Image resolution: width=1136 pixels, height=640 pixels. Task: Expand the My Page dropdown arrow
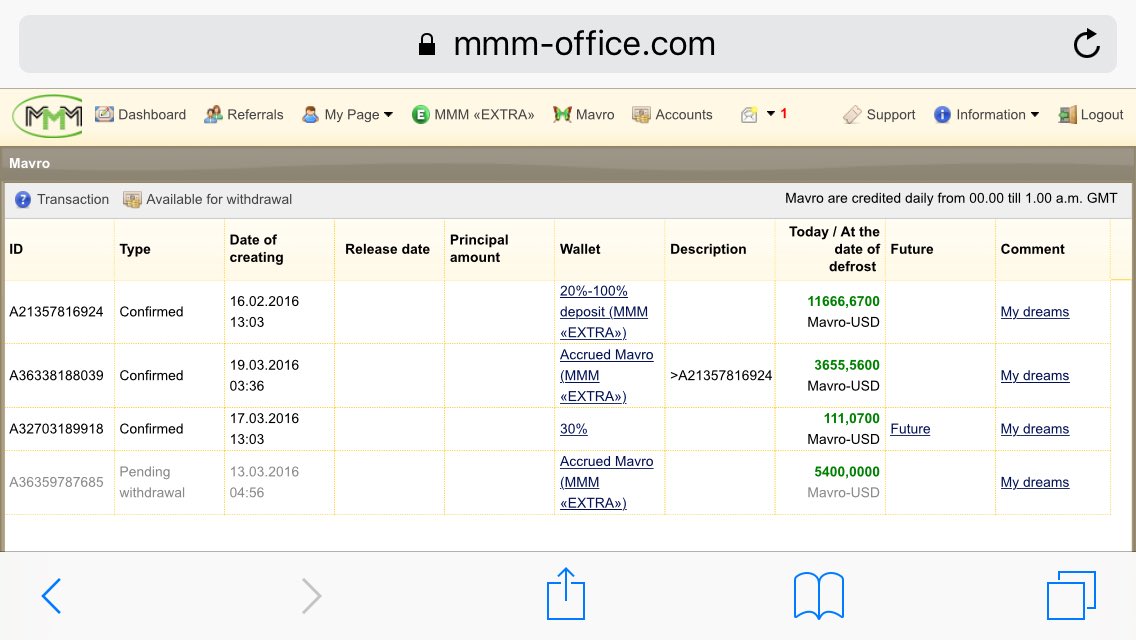click(388, 115)
